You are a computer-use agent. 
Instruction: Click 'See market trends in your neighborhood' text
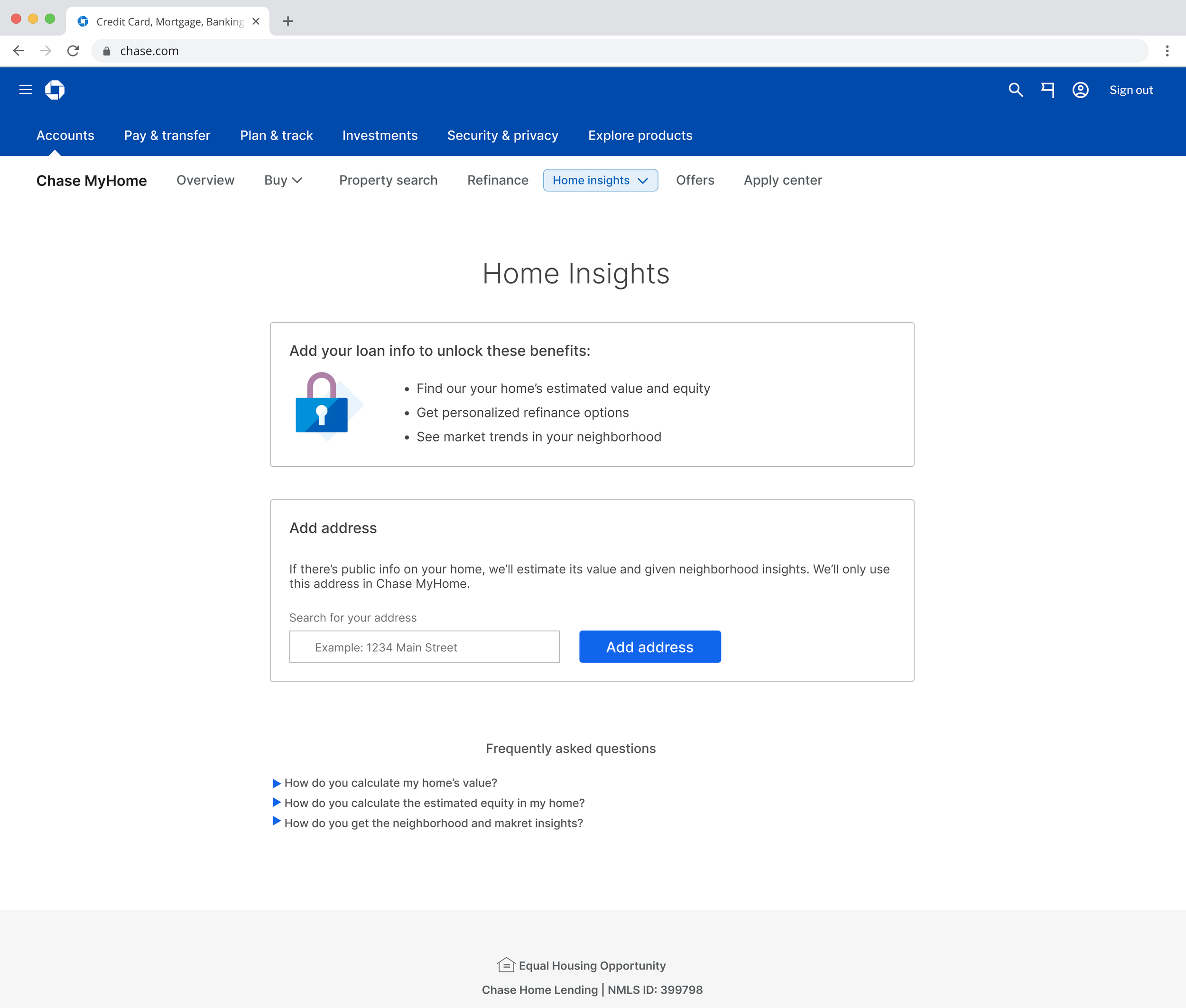point(539,436)
